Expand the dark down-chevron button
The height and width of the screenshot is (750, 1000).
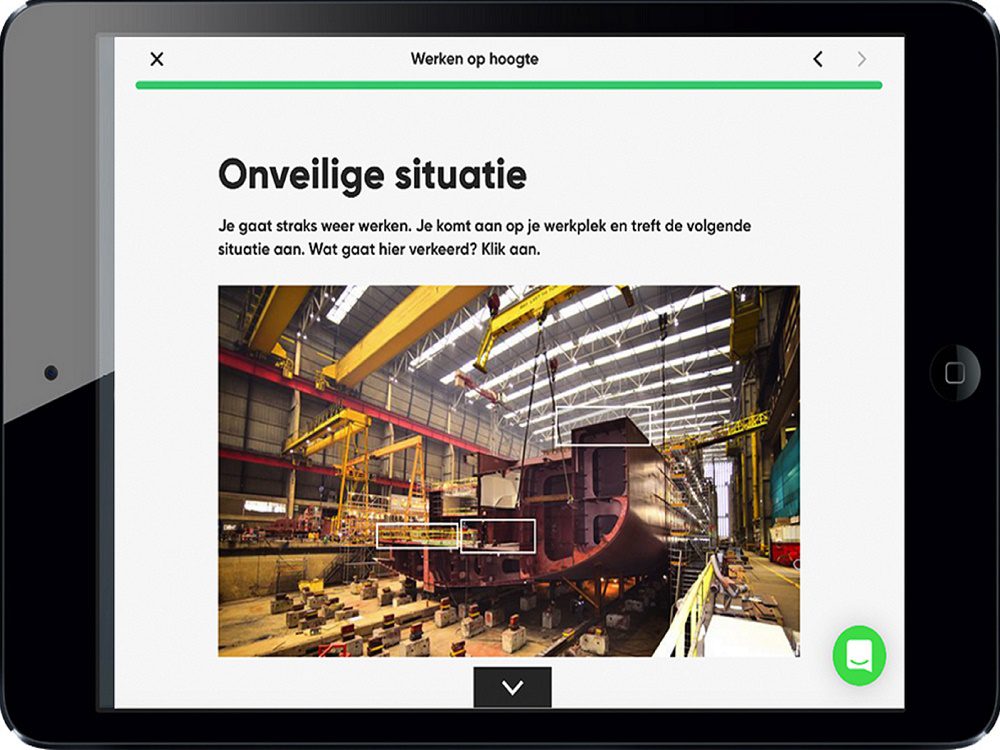(x=513, y=687)
